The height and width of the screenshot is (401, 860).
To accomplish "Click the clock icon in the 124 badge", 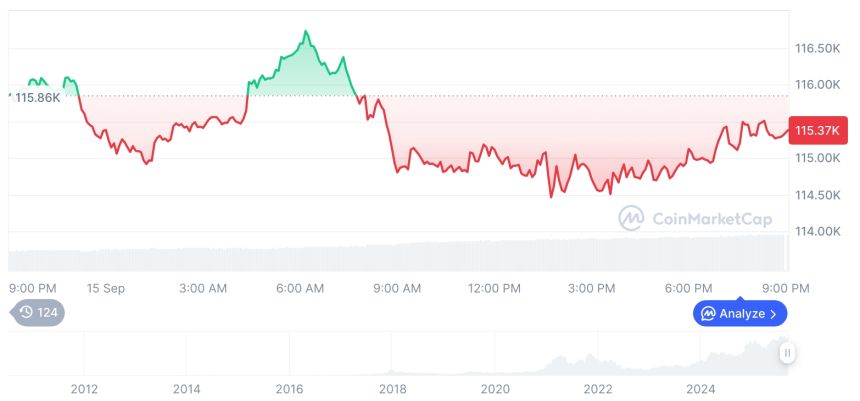I will coord(26,312).
